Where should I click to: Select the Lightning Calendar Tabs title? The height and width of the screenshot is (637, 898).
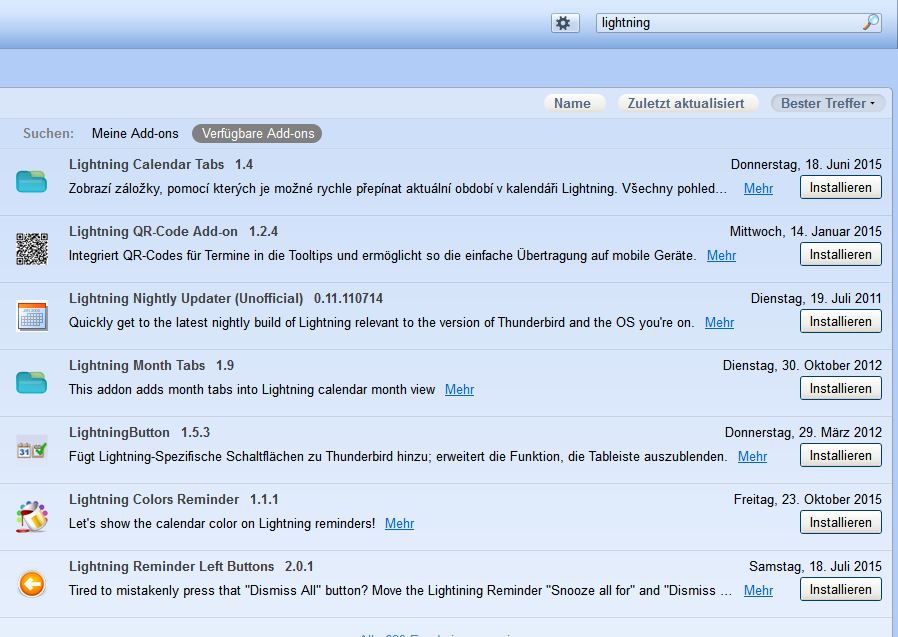[147, 164]
